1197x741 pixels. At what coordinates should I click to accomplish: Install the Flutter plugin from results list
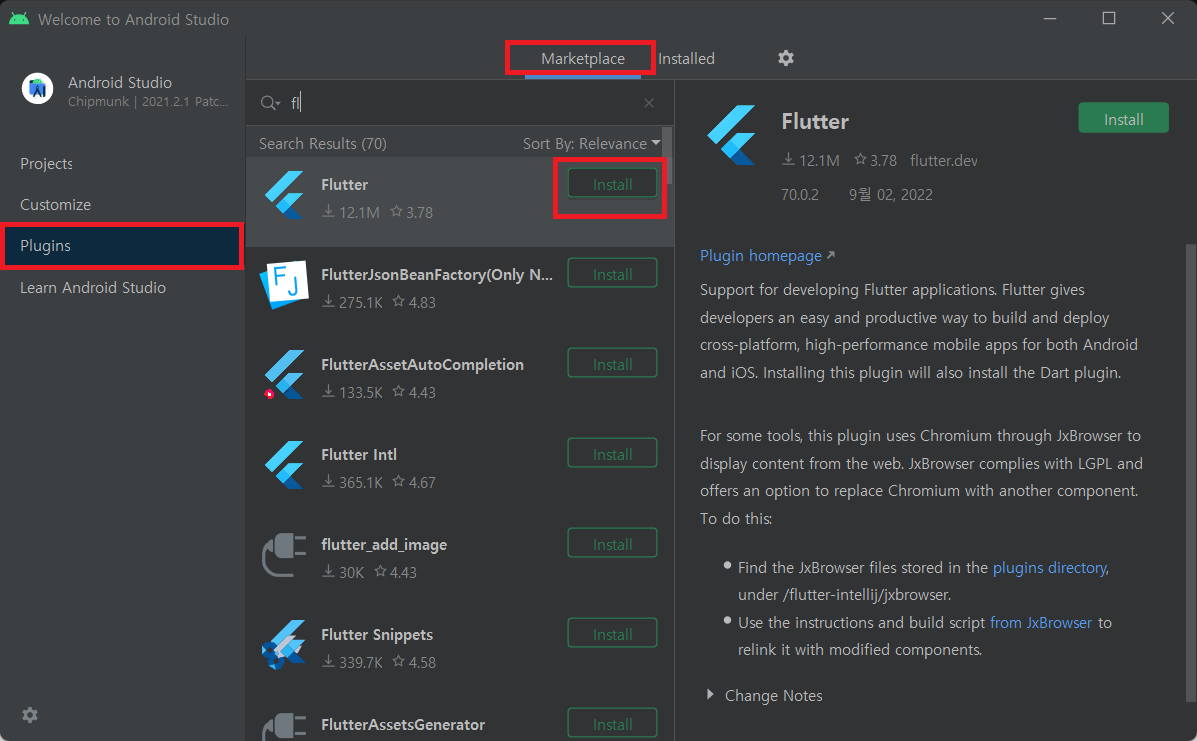(x=612, y=184)
